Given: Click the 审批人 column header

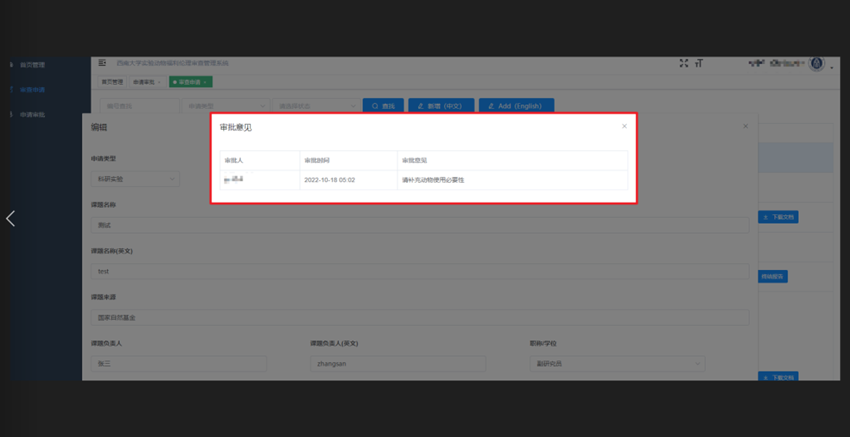Looking at the screenshot, I should (x=260, y=160).
